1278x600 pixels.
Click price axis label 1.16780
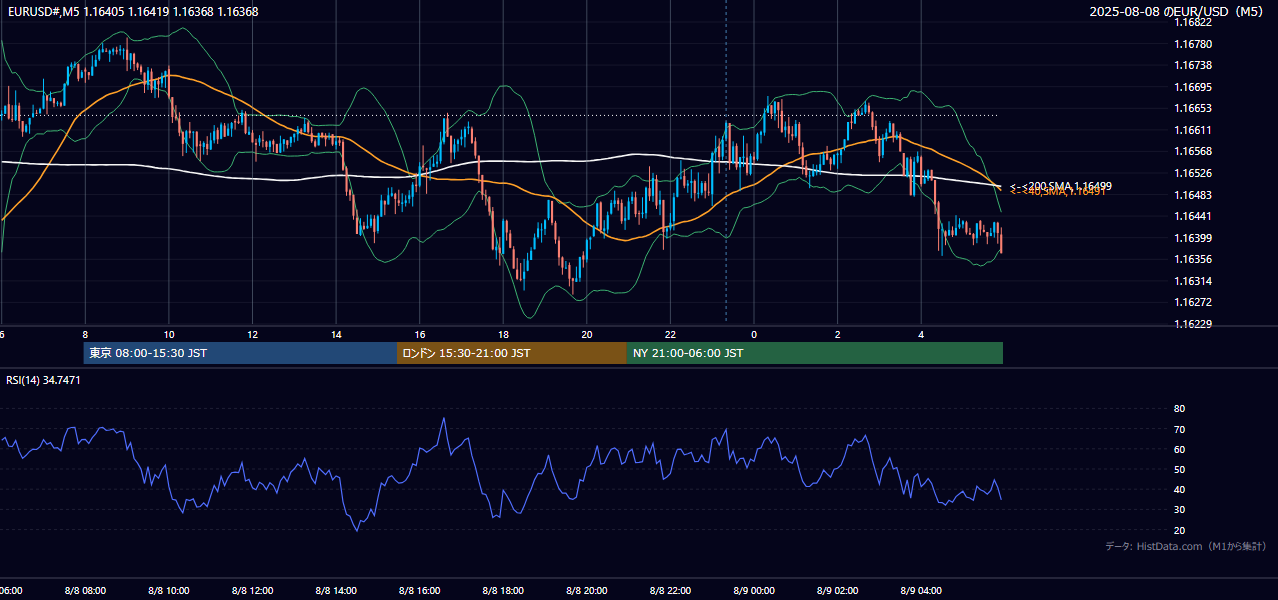(x=1193, y=44)
